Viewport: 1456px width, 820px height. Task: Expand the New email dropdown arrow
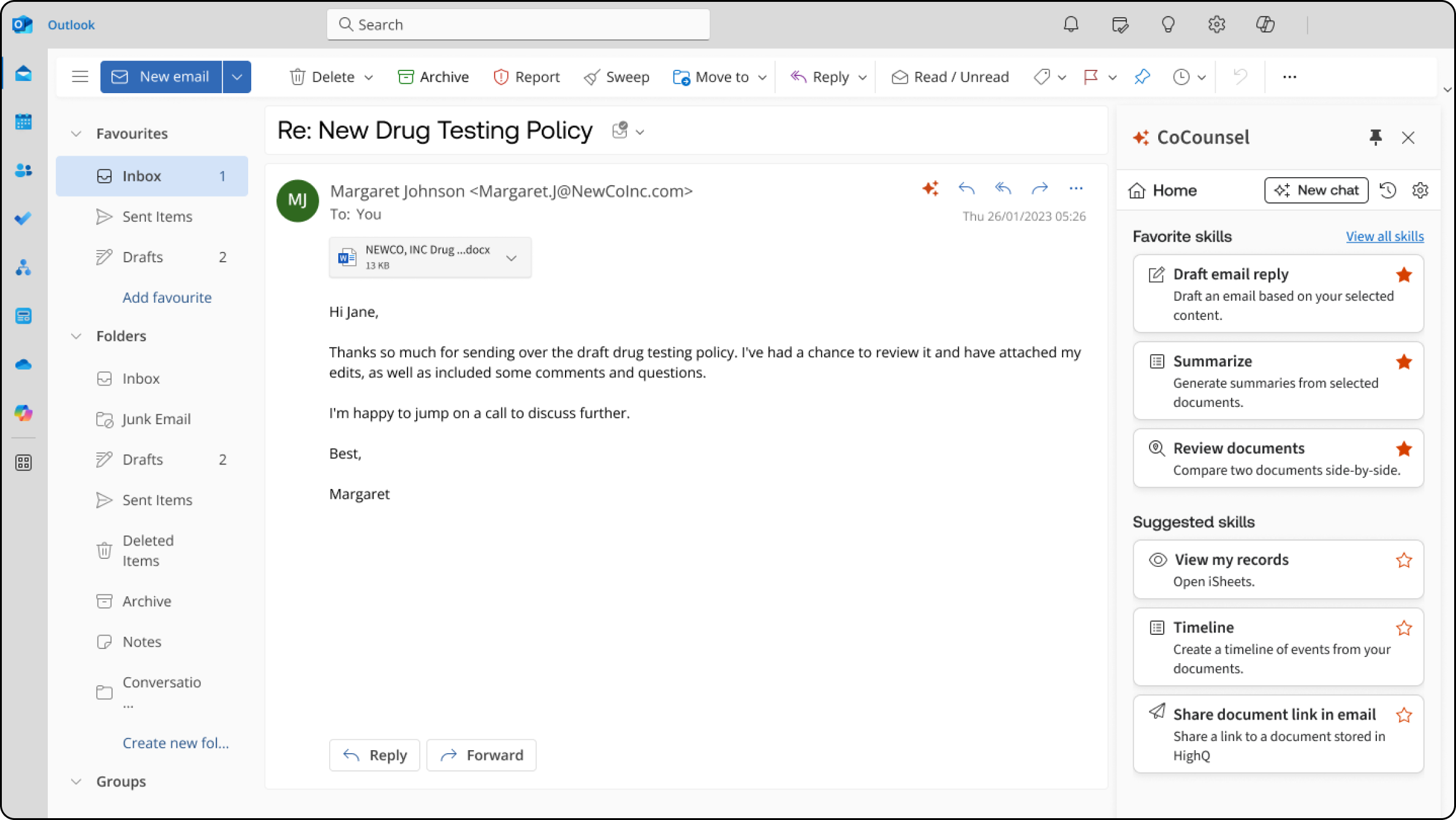[237, 77]
